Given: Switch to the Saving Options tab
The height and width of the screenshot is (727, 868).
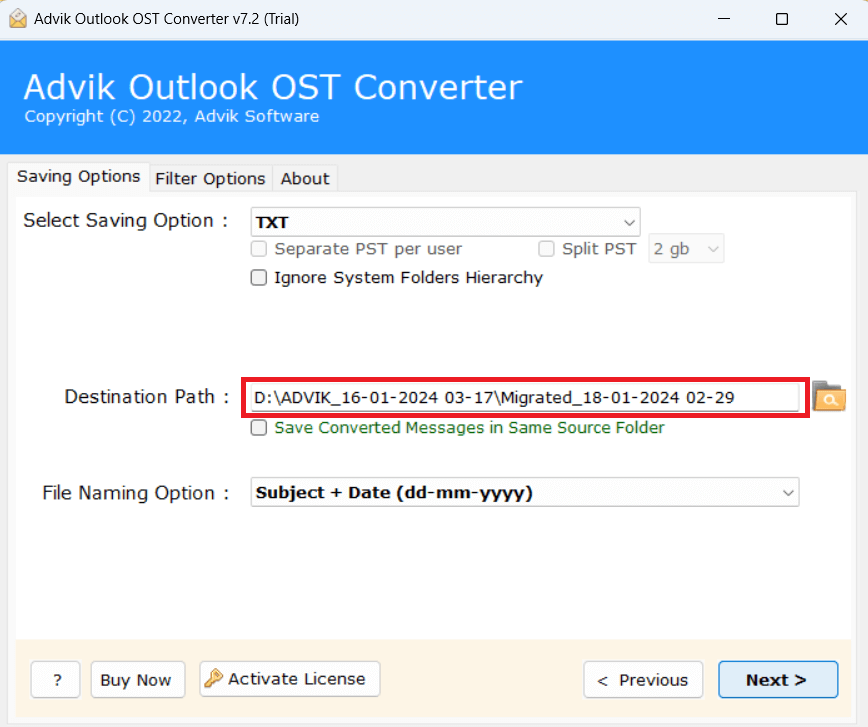Looking at the screenshot, I should click(x=79, y=177).
